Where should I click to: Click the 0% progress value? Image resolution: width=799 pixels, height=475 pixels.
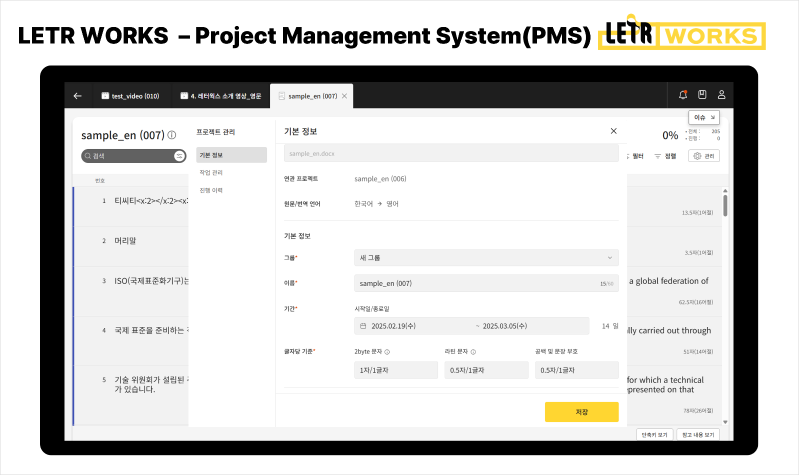670,135
